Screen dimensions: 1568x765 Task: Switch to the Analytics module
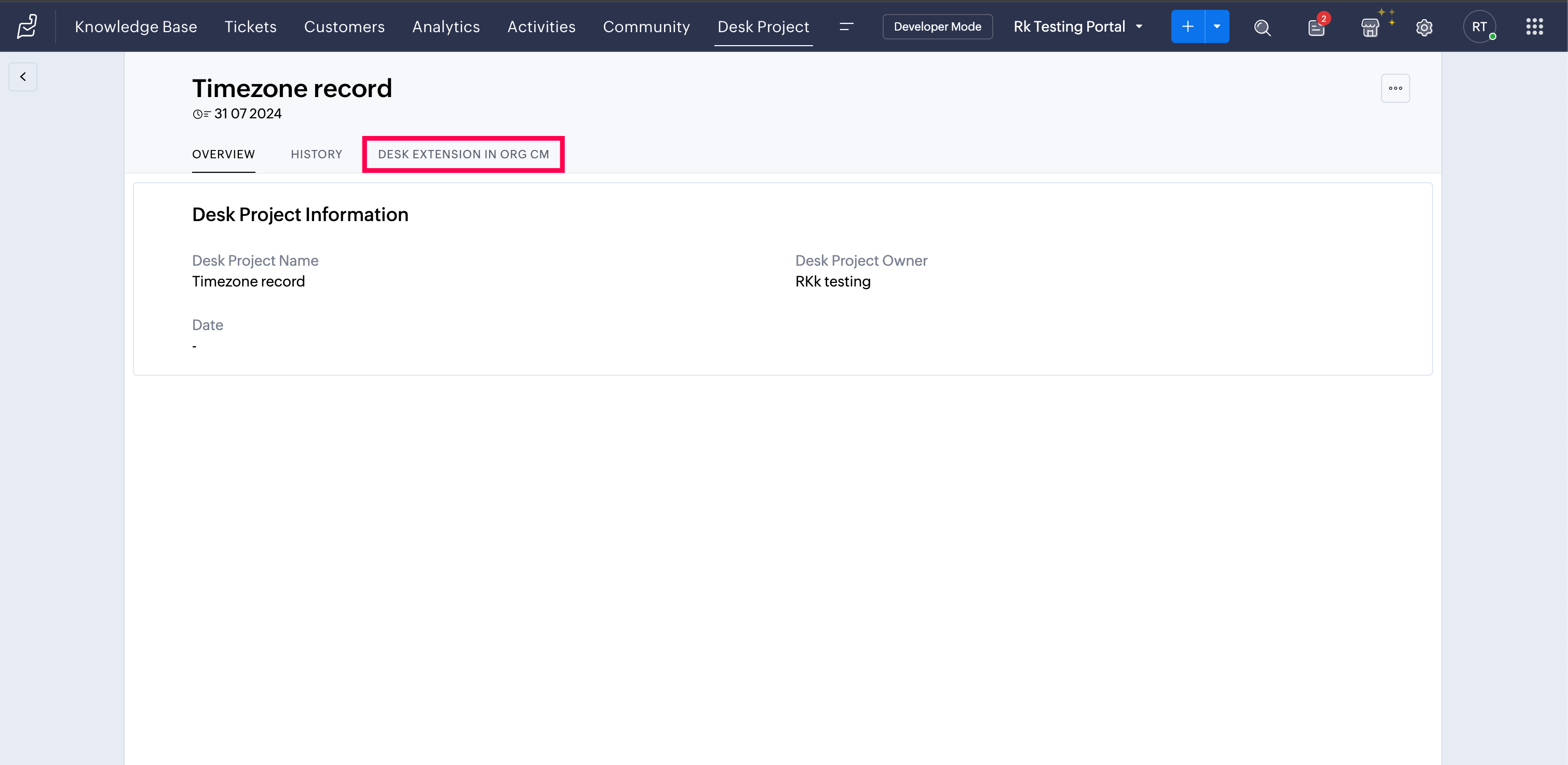coord(445,27)
